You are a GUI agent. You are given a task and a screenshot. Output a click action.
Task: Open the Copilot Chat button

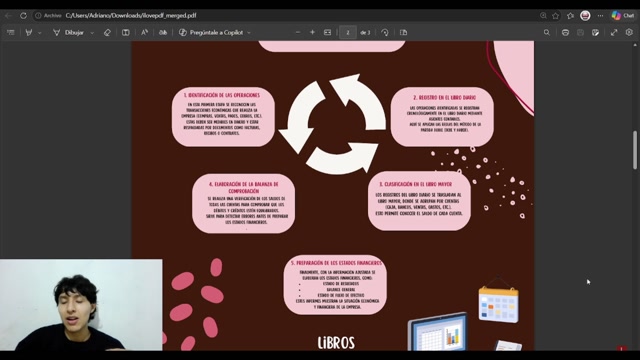click(x=623, y=16)
